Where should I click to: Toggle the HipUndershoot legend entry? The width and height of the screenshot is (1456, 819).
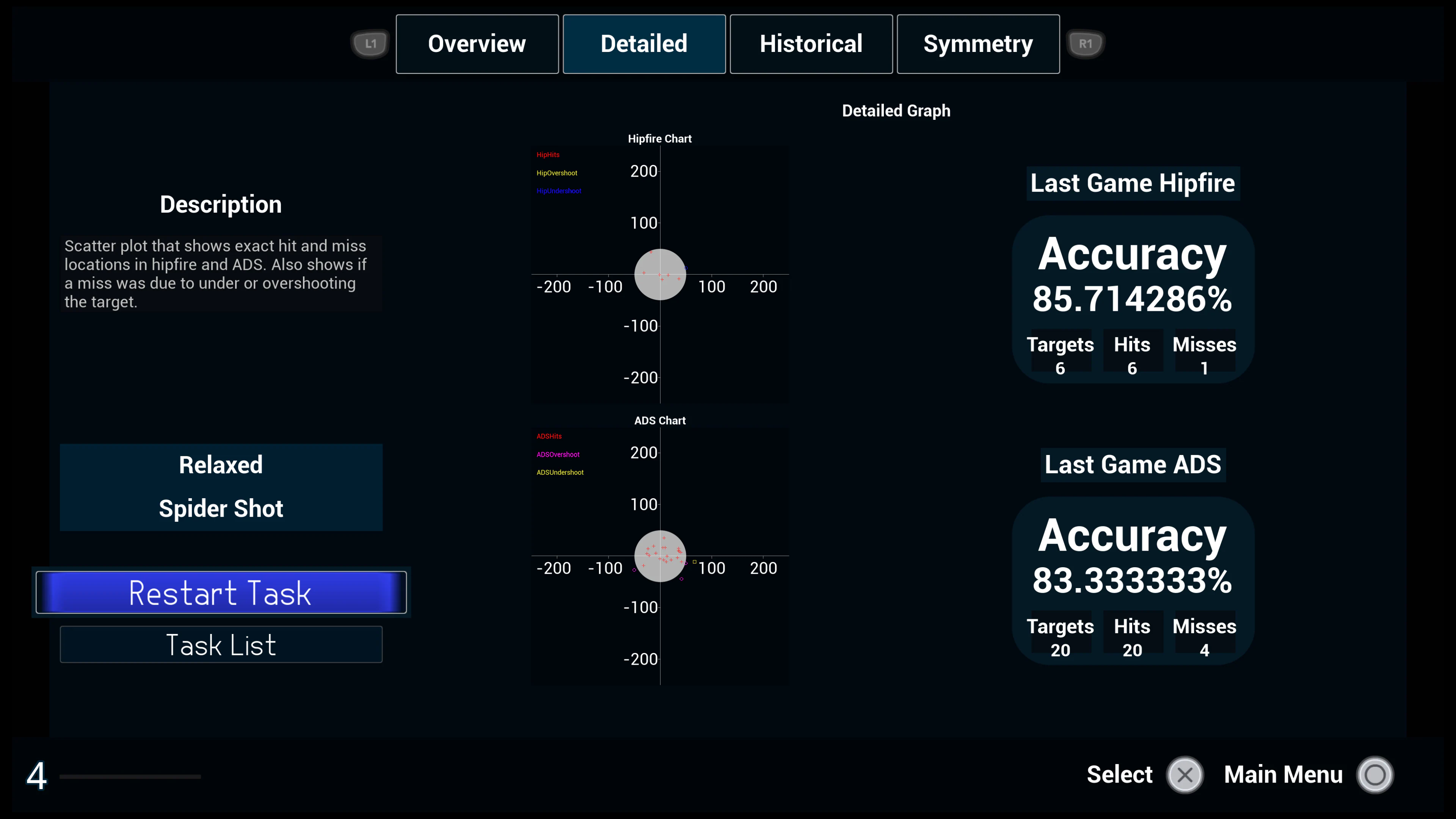[x=559, y=191]
